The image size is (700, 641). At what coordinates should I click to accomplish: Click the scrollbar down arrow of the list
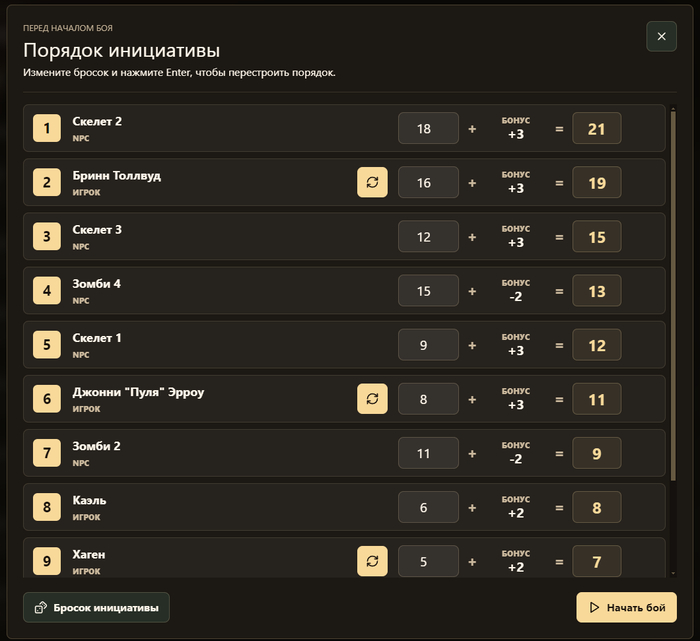point(673,574)
